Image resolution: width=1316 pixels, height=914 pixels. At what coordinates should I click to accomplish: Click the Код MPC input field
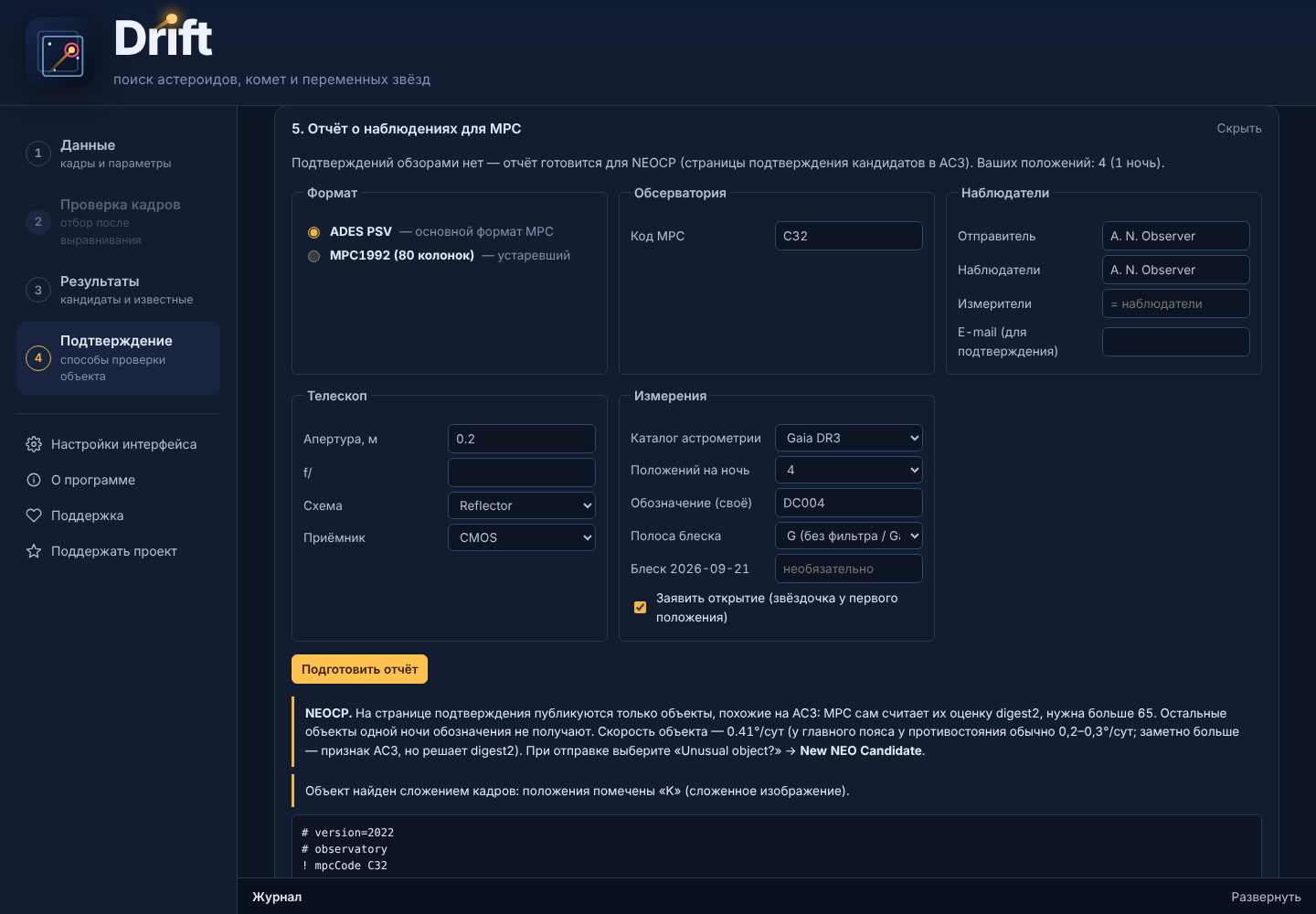click(x=849, y=236)
